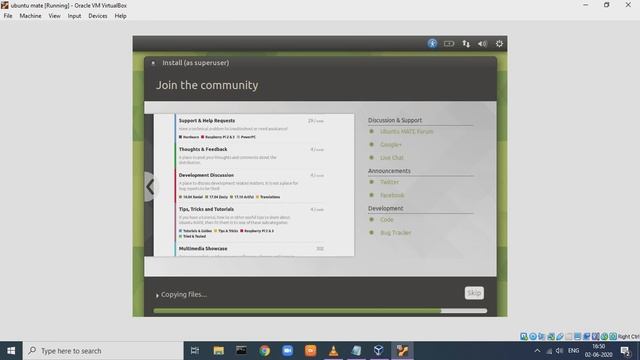Open the VirtualBox Help menu
The height and width of the screenshot is (360, 640).
[x=120, y=16]
